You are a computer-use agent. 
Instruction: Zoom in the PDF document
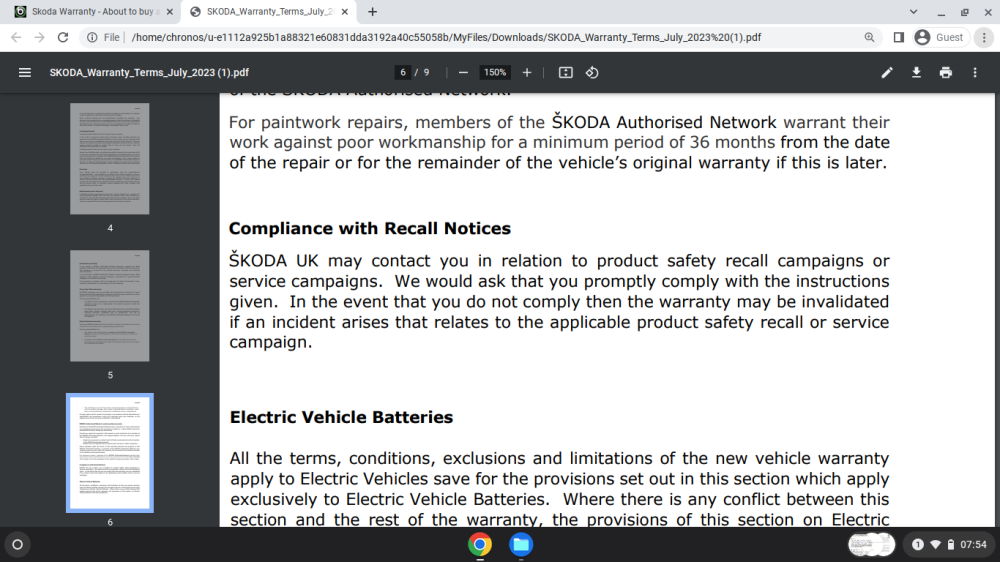pos(527,73)
